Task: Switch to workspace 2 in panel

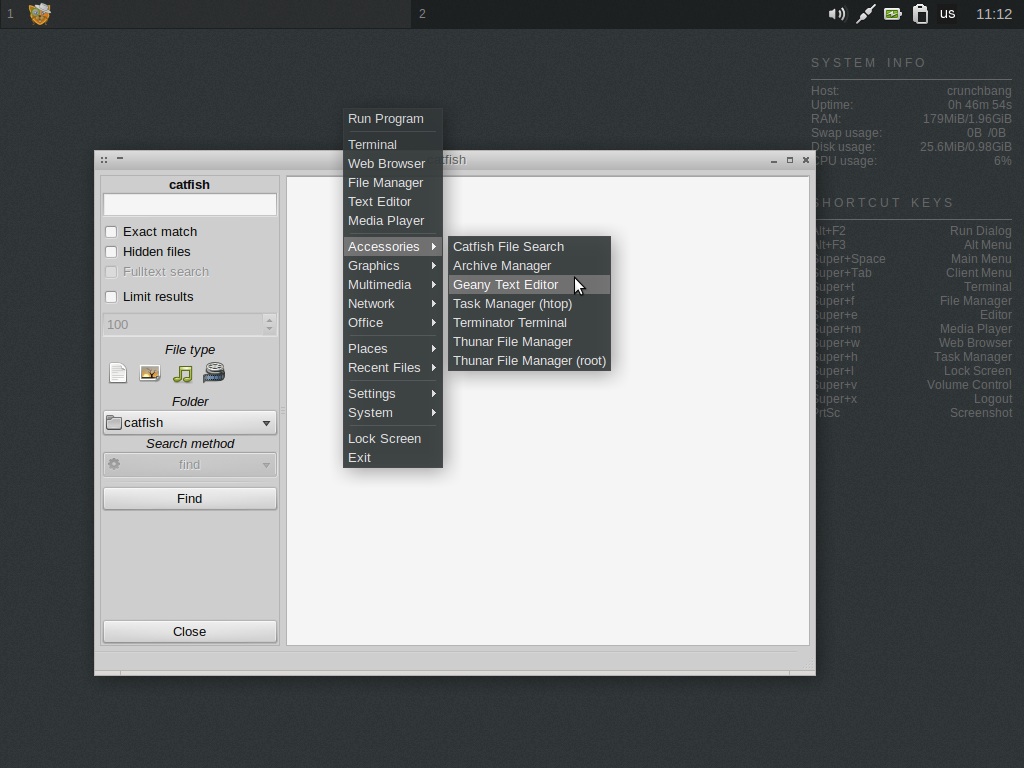Action: click(422, 14)
